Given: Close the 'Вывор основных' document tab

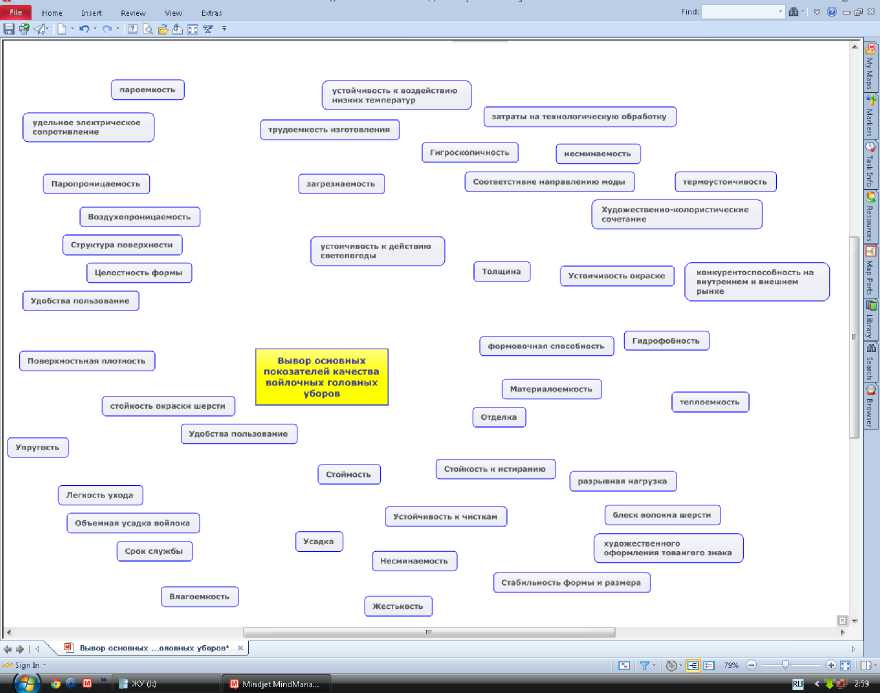Looking at the screenshot, I should (x=240, y=648).
